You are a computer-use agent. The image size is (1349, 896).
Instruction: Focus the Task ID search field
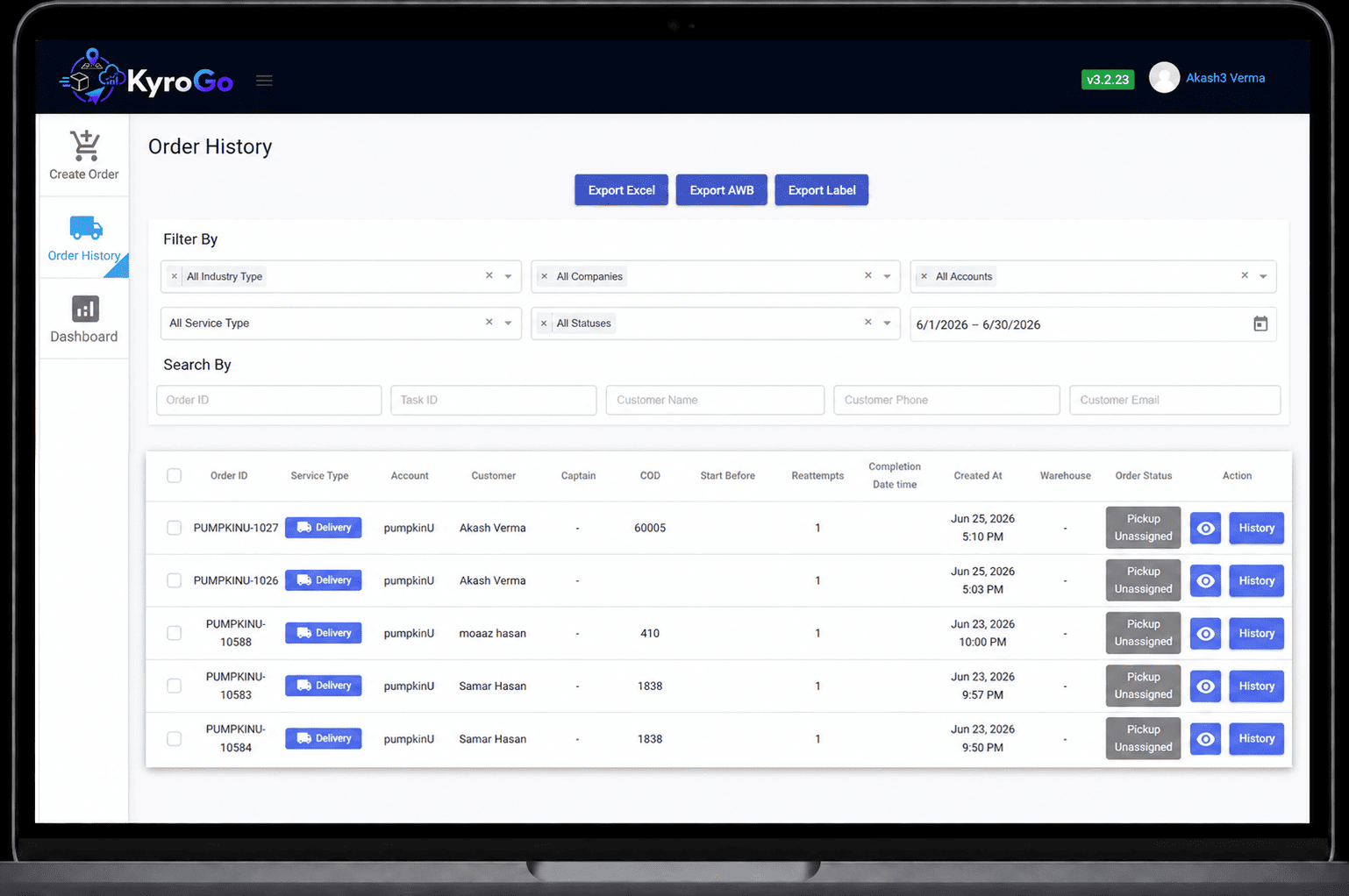(494, 400)
